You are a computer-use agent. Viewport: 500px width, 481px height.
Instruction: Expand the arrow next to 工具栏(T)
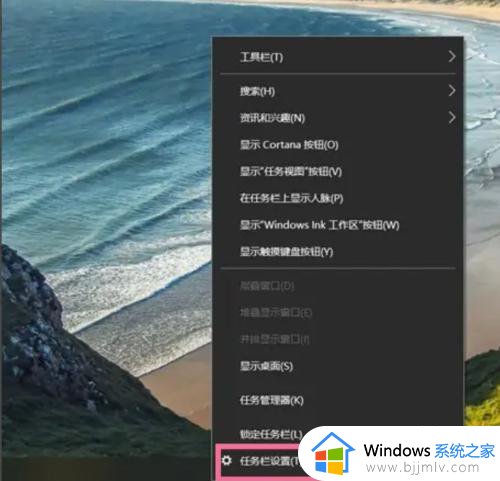[x=452, y=57]
